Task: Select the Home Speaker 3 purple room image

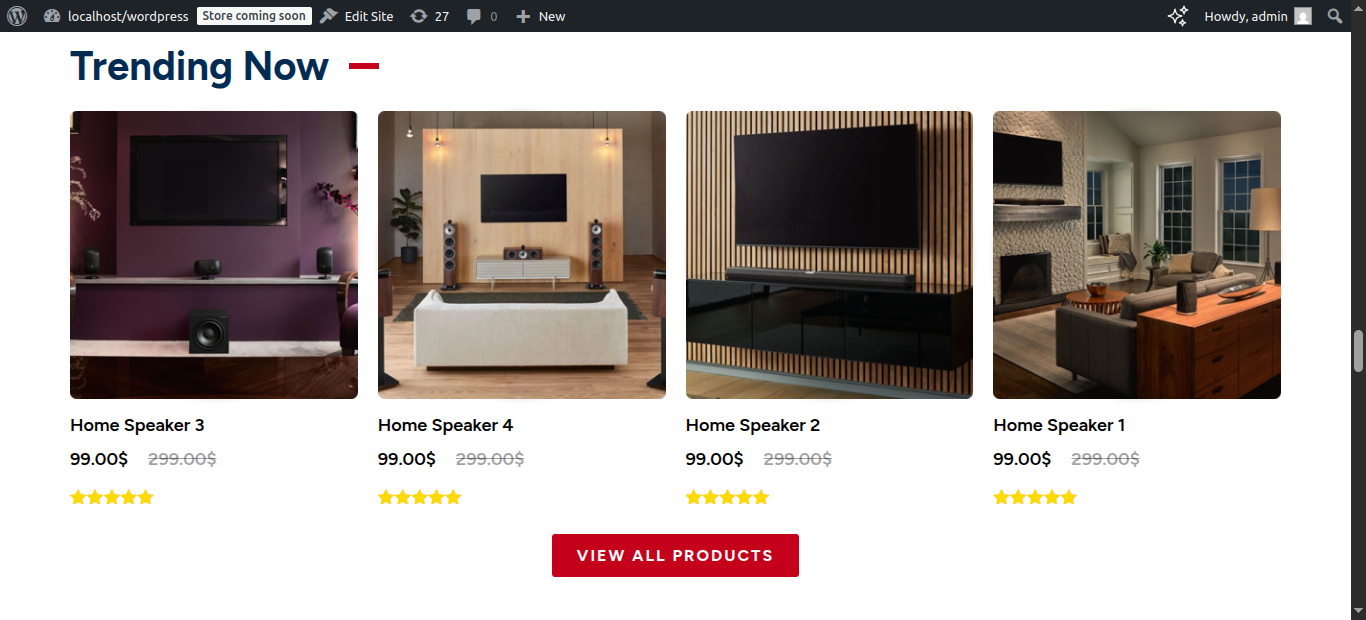Action: tap(214, 255)
